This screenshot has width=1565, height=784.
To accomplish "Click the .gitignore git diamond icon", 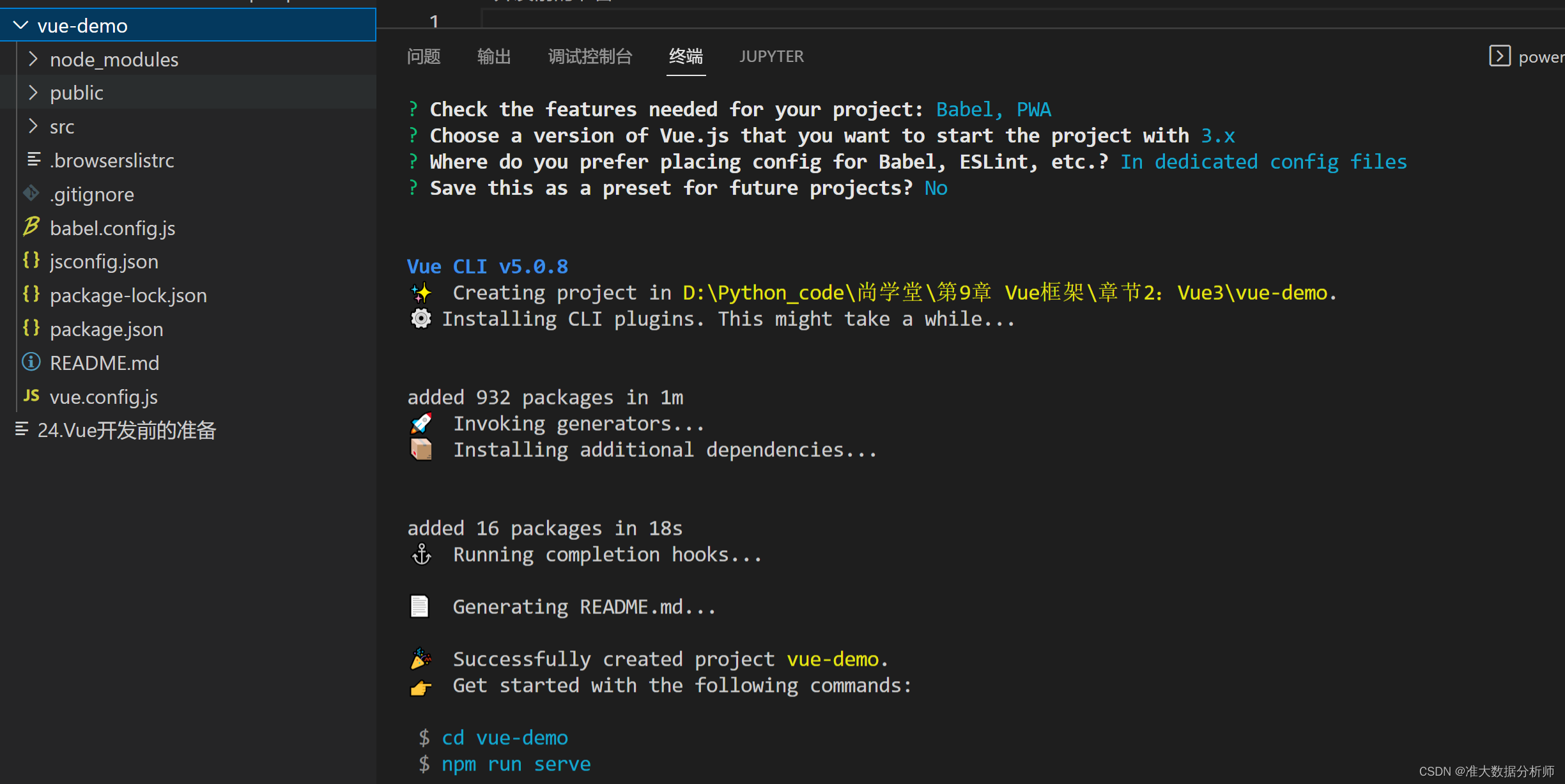I will (31, 193).
